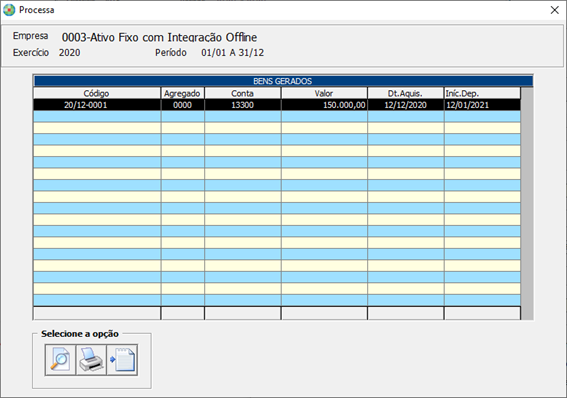Viewport: 567px width, 398px height.
Task: Export the list to a file
Action: point(122,360)
